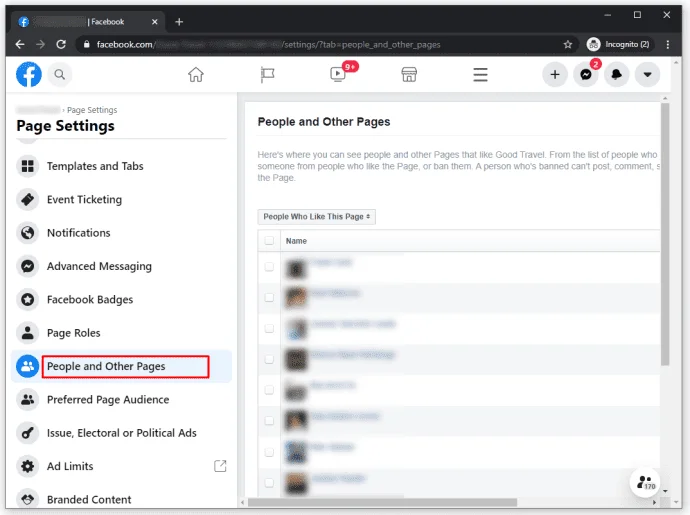Expand the account arrow dropdown menu
690x515 pixels.
648,74
